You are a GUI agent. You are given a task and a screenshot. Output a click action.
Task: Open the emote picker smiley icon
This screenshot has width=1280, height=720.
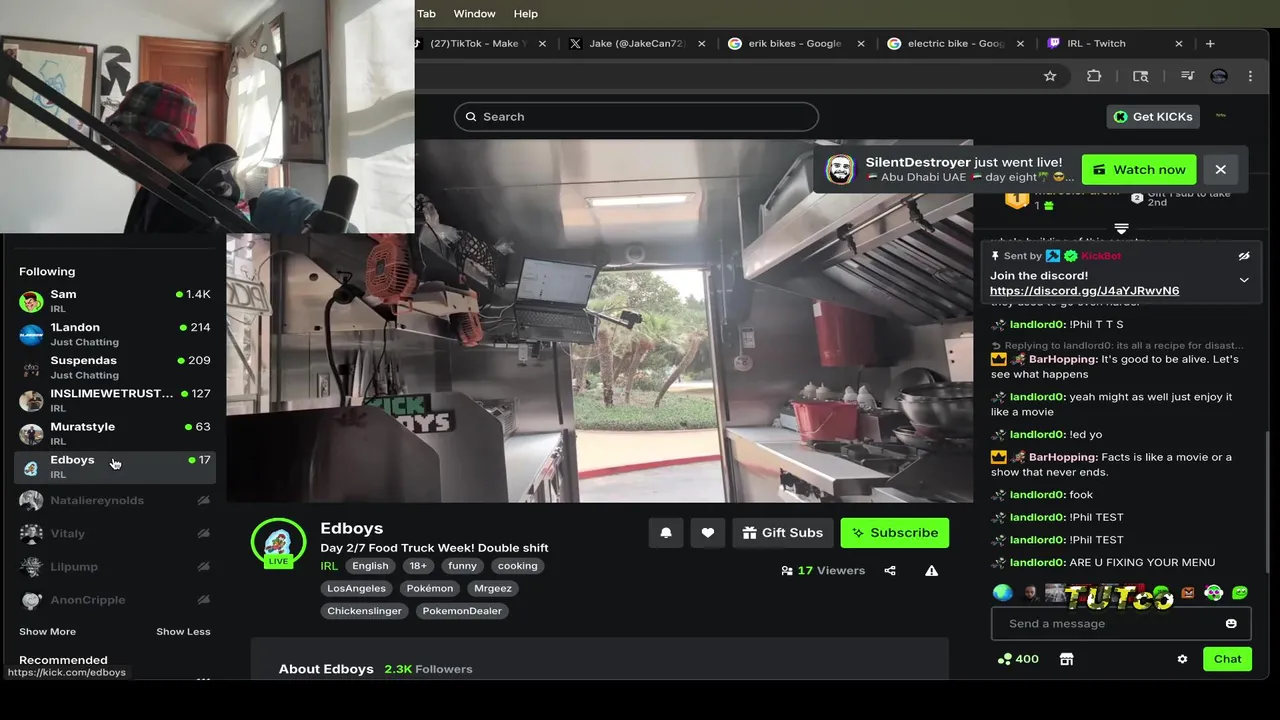[x=1231, y=623]
